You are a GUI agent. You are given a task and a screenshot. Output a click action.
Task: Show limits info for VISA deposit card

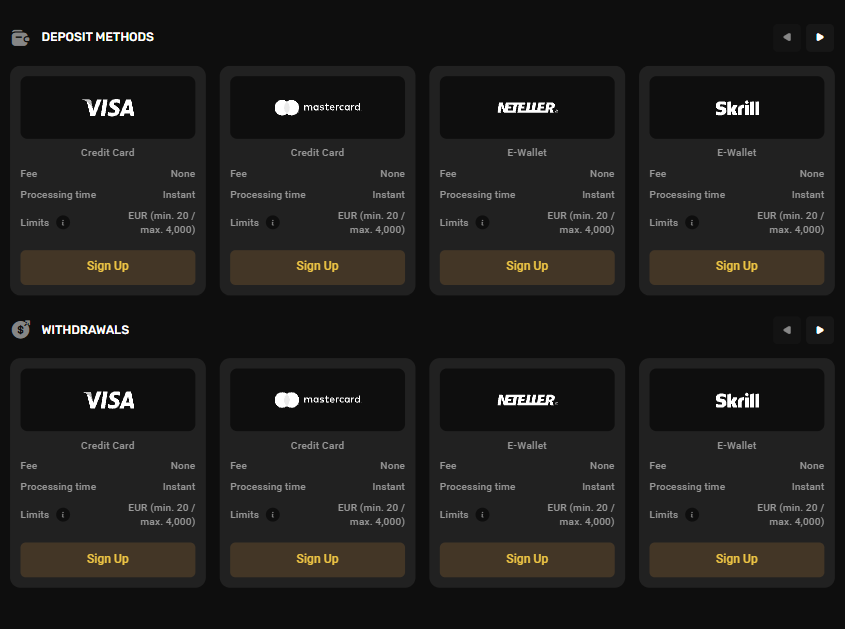pyautogui.click(x=62, y=222)
